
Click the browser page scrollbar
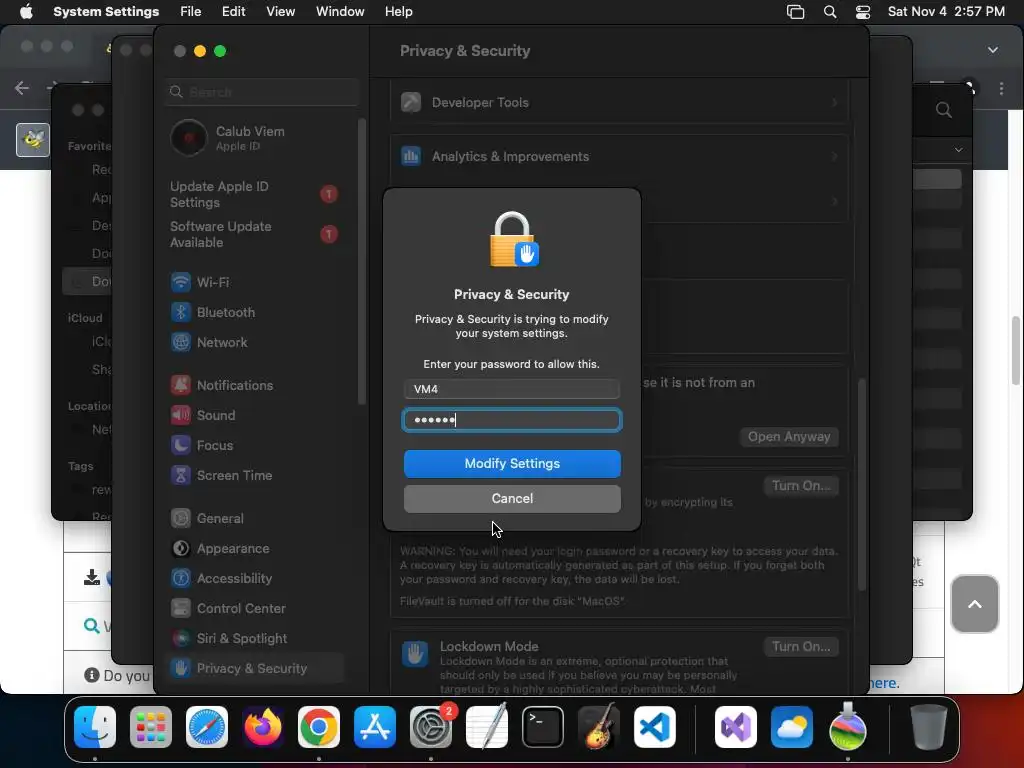pyautogui.click(x=1016, y=351)
